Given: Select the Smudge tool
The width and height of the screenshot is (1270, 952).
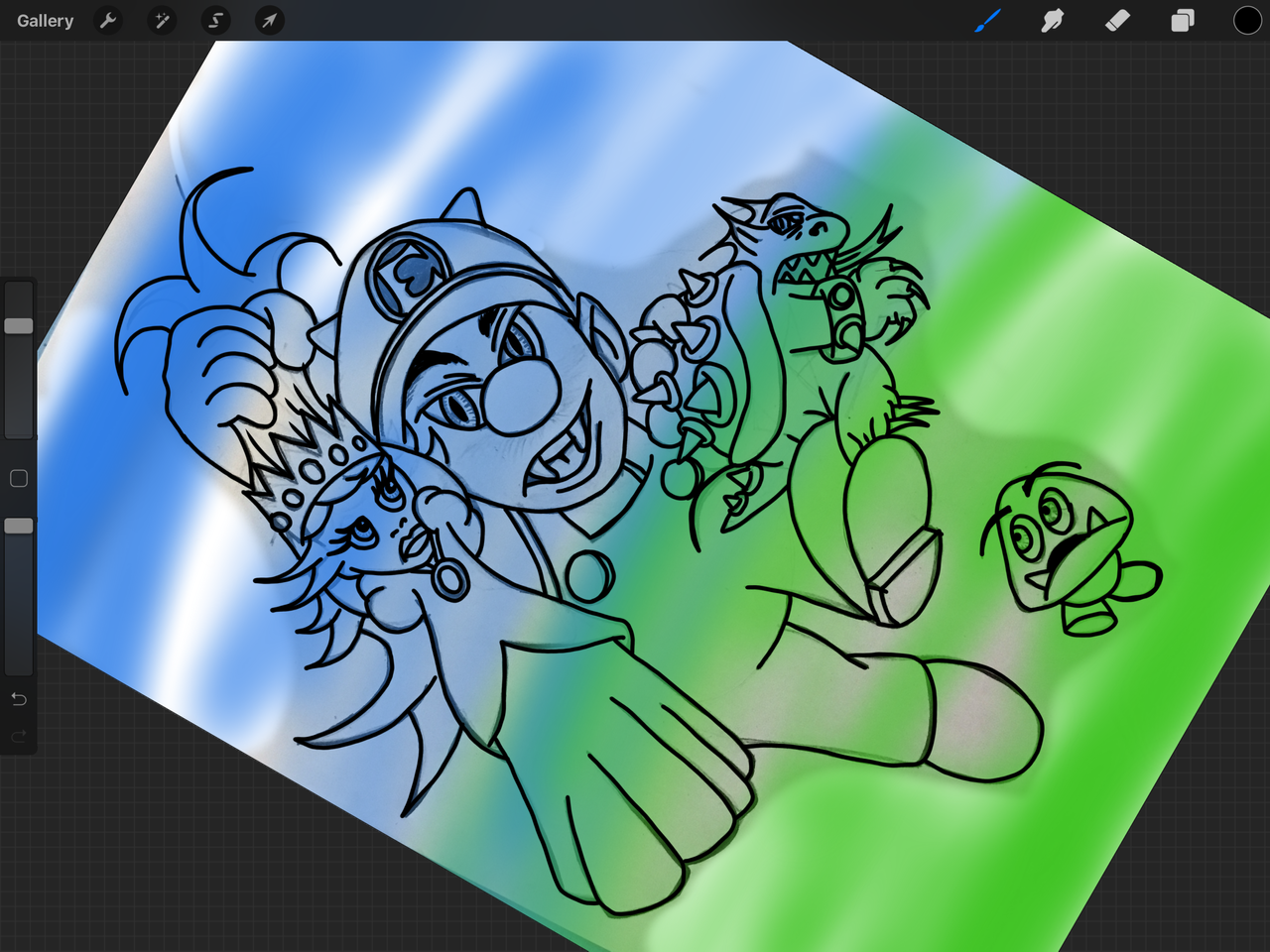Looking at the screenshot, I should (1052, 20).
